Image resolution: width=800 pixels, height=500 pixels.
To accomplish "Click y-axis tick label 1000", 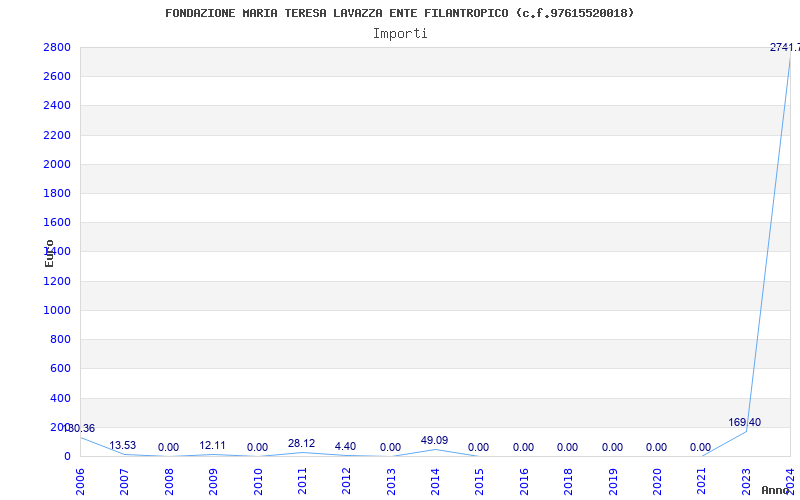I will [57, 310].
